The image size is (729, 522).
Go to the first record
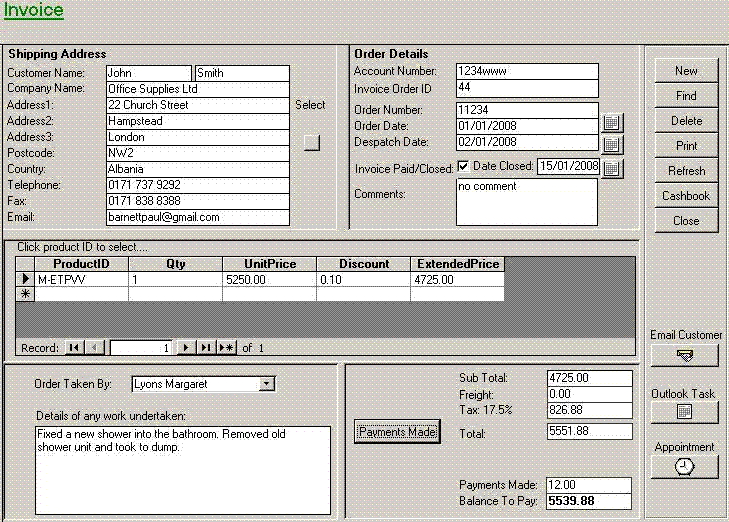[x=74, y=348]
